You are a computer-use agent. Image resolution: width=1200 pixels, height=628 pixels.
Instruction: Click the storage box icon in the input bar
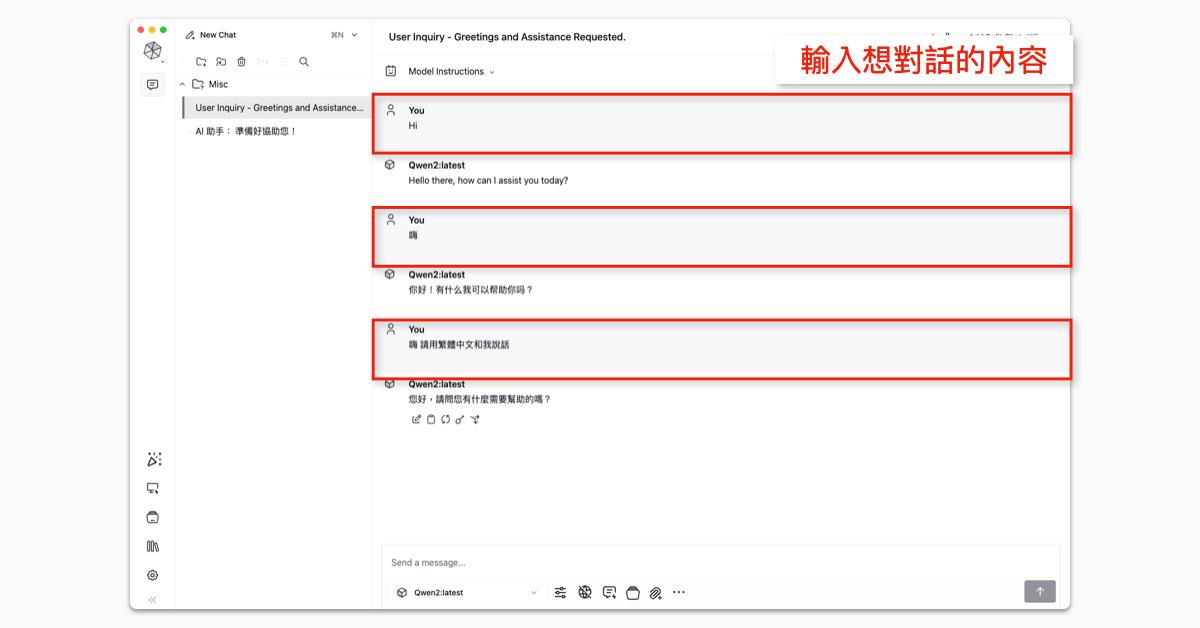point(632,593)
